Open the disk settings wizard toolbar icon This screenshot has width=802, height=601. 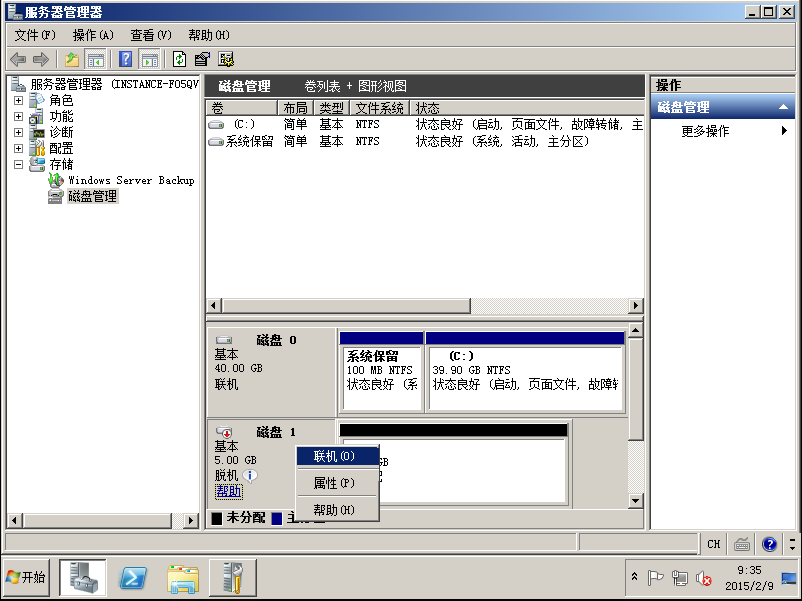point(226,59)
